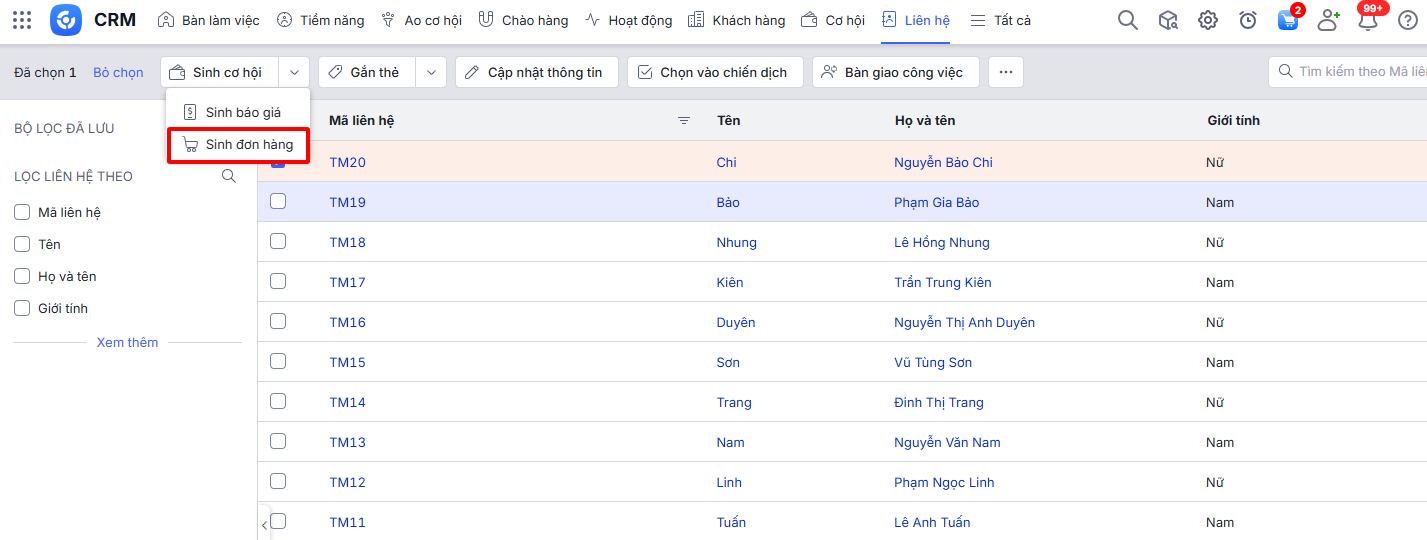The image size is (1427, 540).
Task: Open the help question mark icon
Action: point(1407,20)
